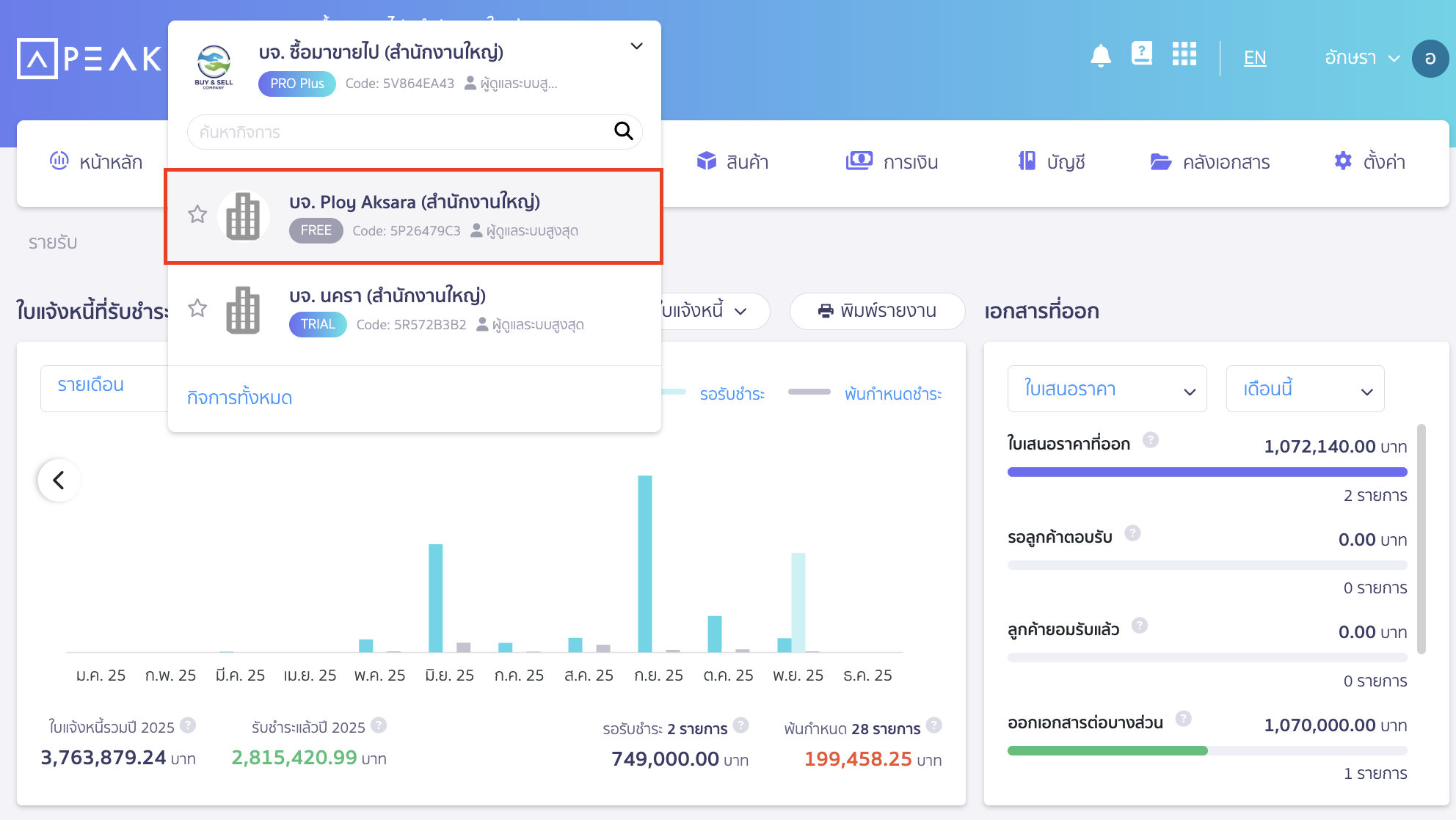Star the นครา company as favorite
The height and width of the screenshot is (820, 1456).
(x=197, y=308)
